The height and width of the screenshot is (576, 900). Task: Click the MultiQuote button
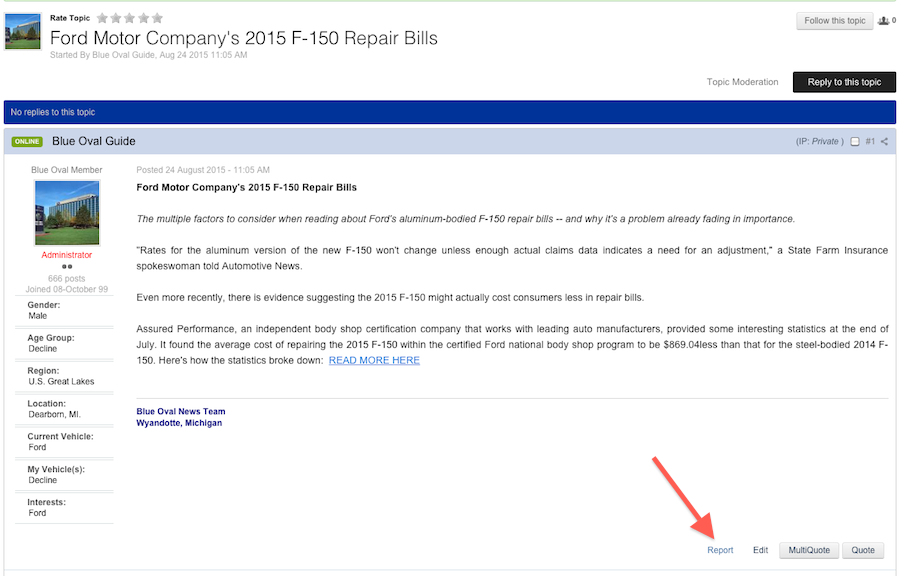809,550
